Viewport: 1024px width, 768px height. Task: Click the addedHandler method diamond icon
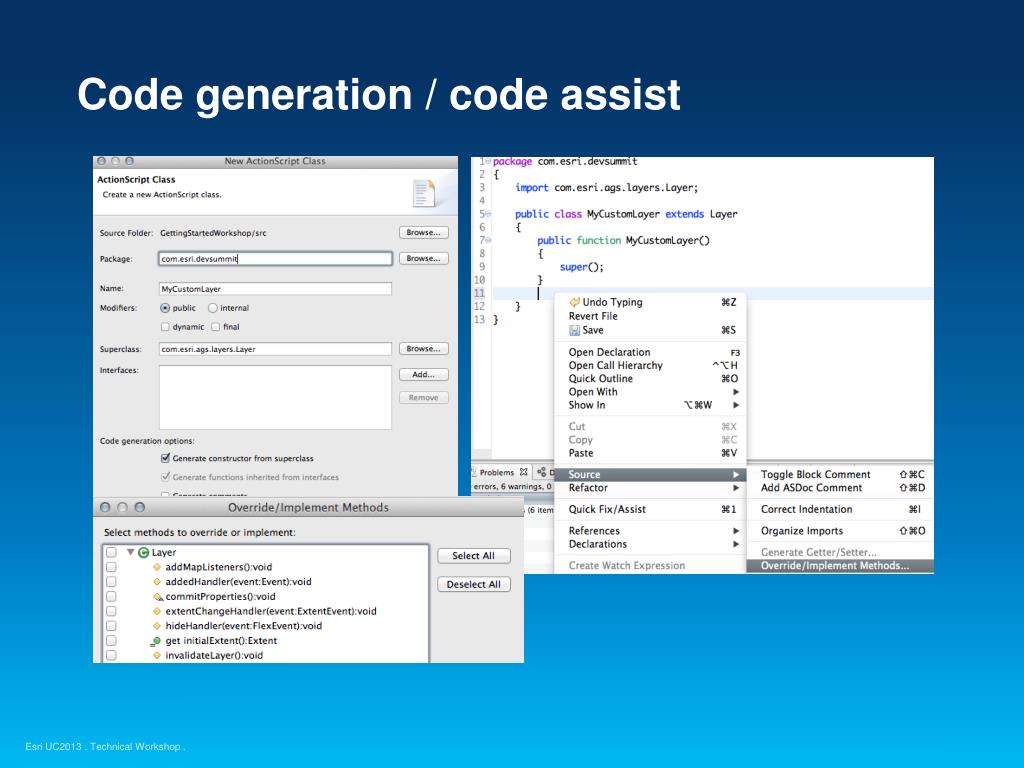(157, 582)
